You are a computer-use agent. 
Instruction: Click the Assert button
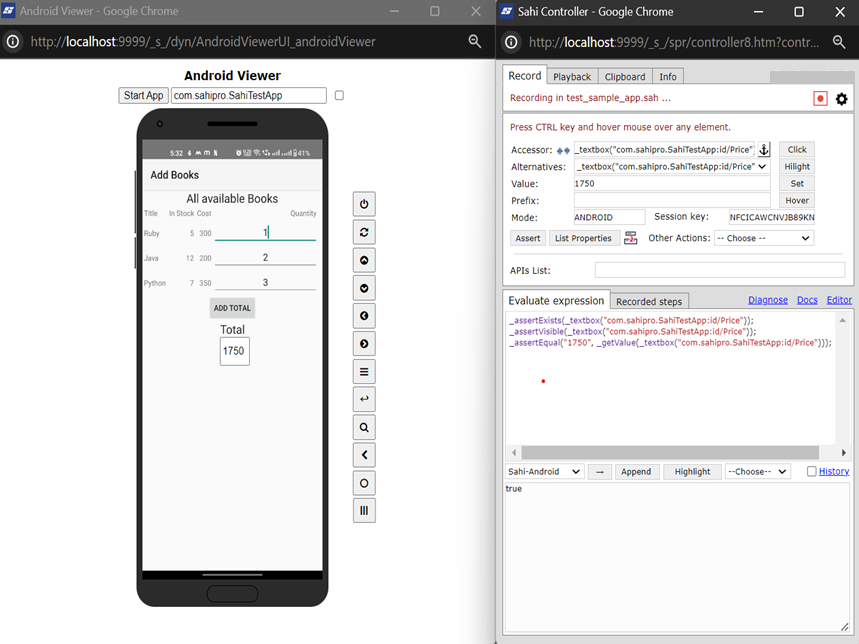(x=528, y=238)
